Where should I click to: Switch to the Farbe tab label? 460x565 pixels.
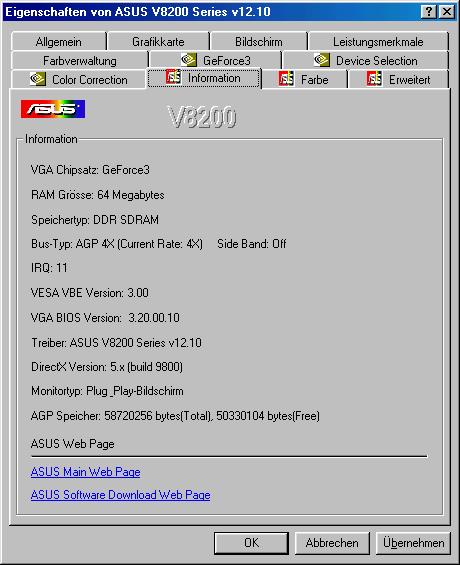coord(314,80)
